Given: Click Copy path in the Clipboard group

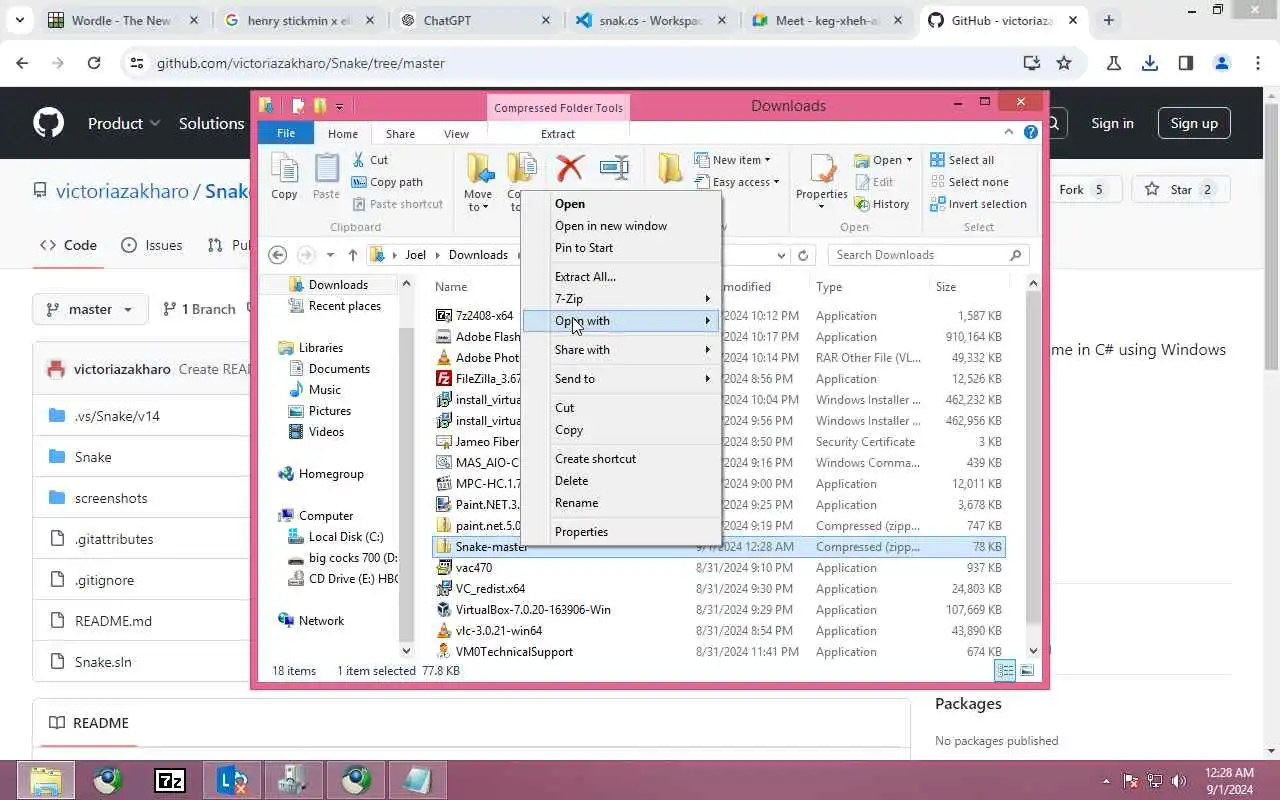Looking at the screenshot, I should pyautogui.click(x=387, y=182).
